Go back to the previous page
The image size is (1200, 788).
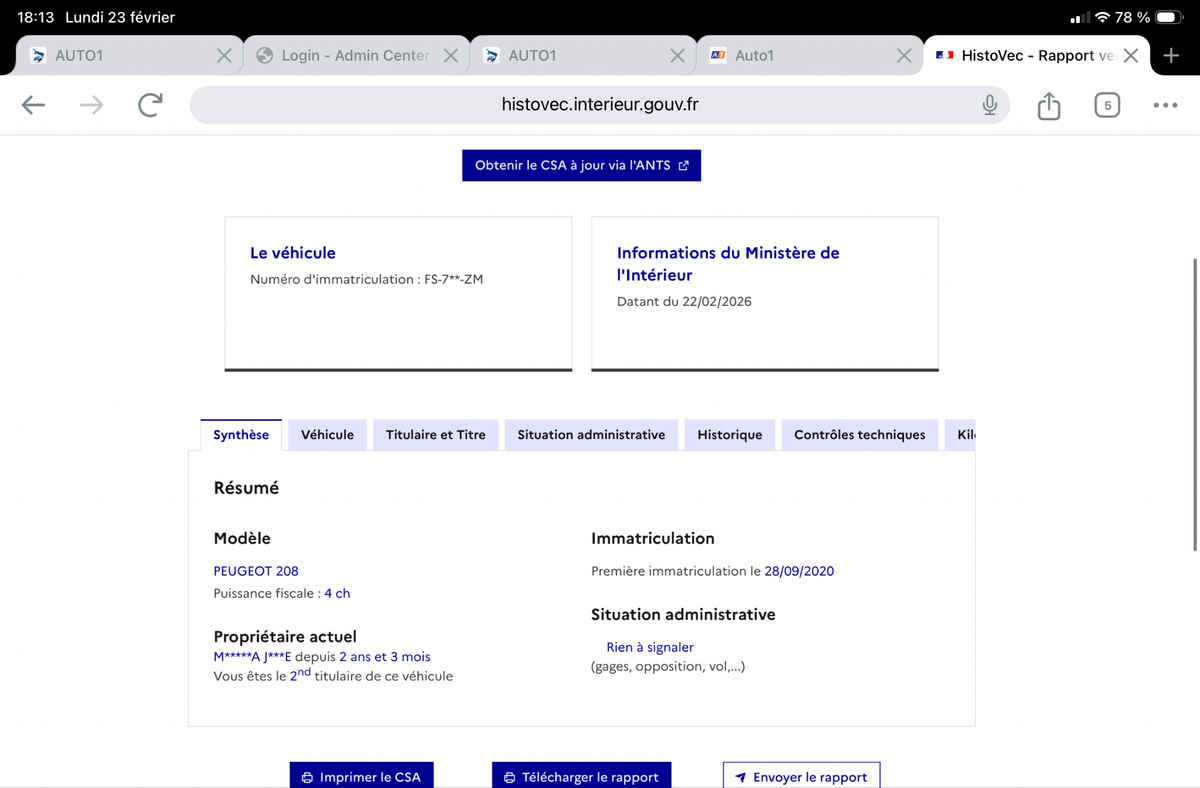pyautogui.click(x=33, y=105)
